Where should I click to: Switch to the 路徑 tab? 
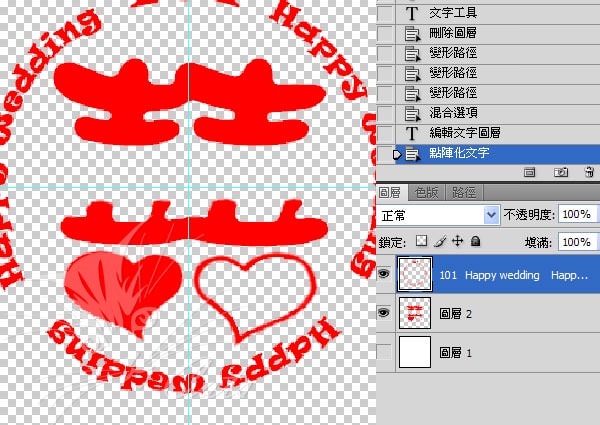pos(463,192)
